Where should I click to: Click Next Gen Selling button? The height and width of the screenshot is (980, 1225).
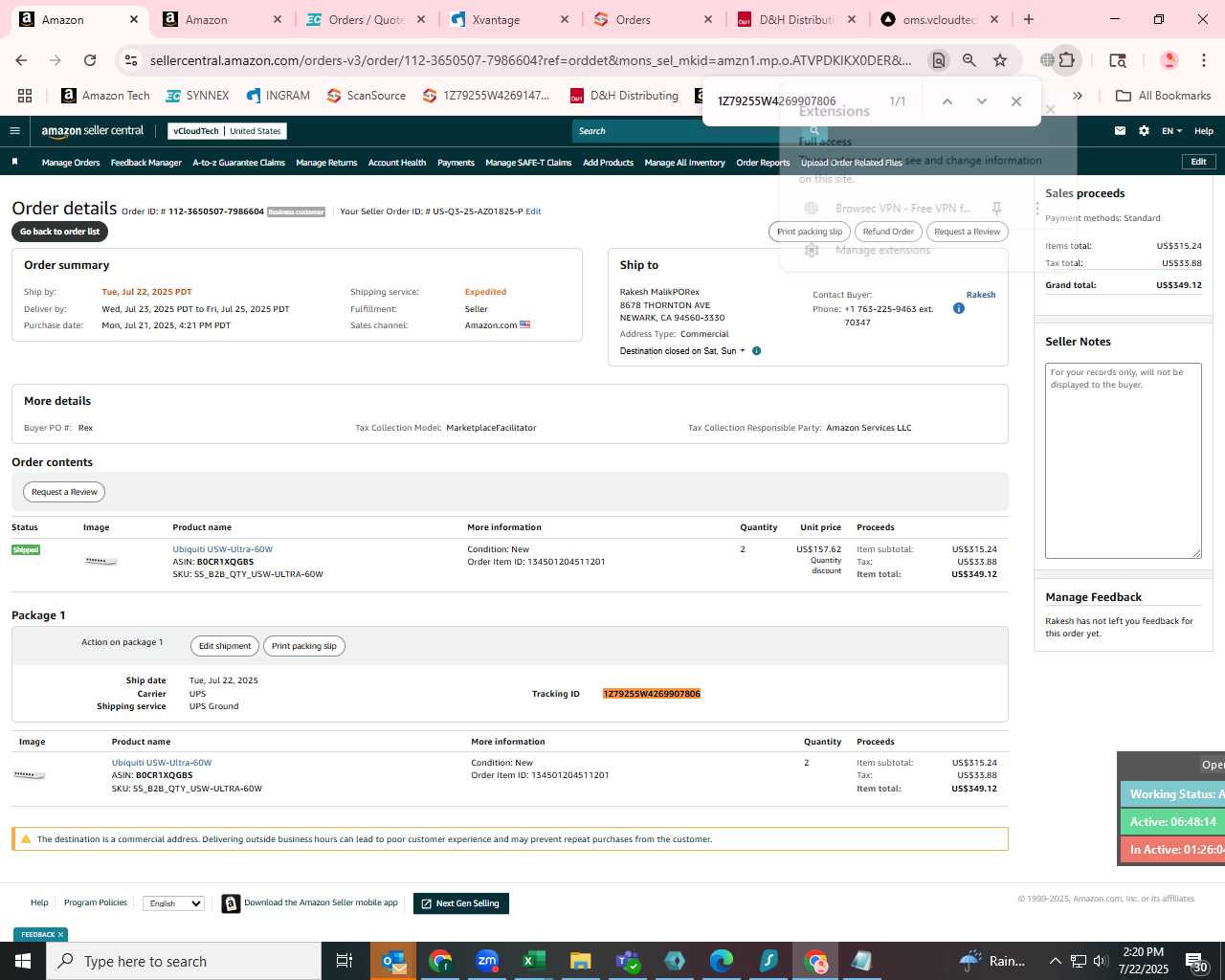(461, 903)
